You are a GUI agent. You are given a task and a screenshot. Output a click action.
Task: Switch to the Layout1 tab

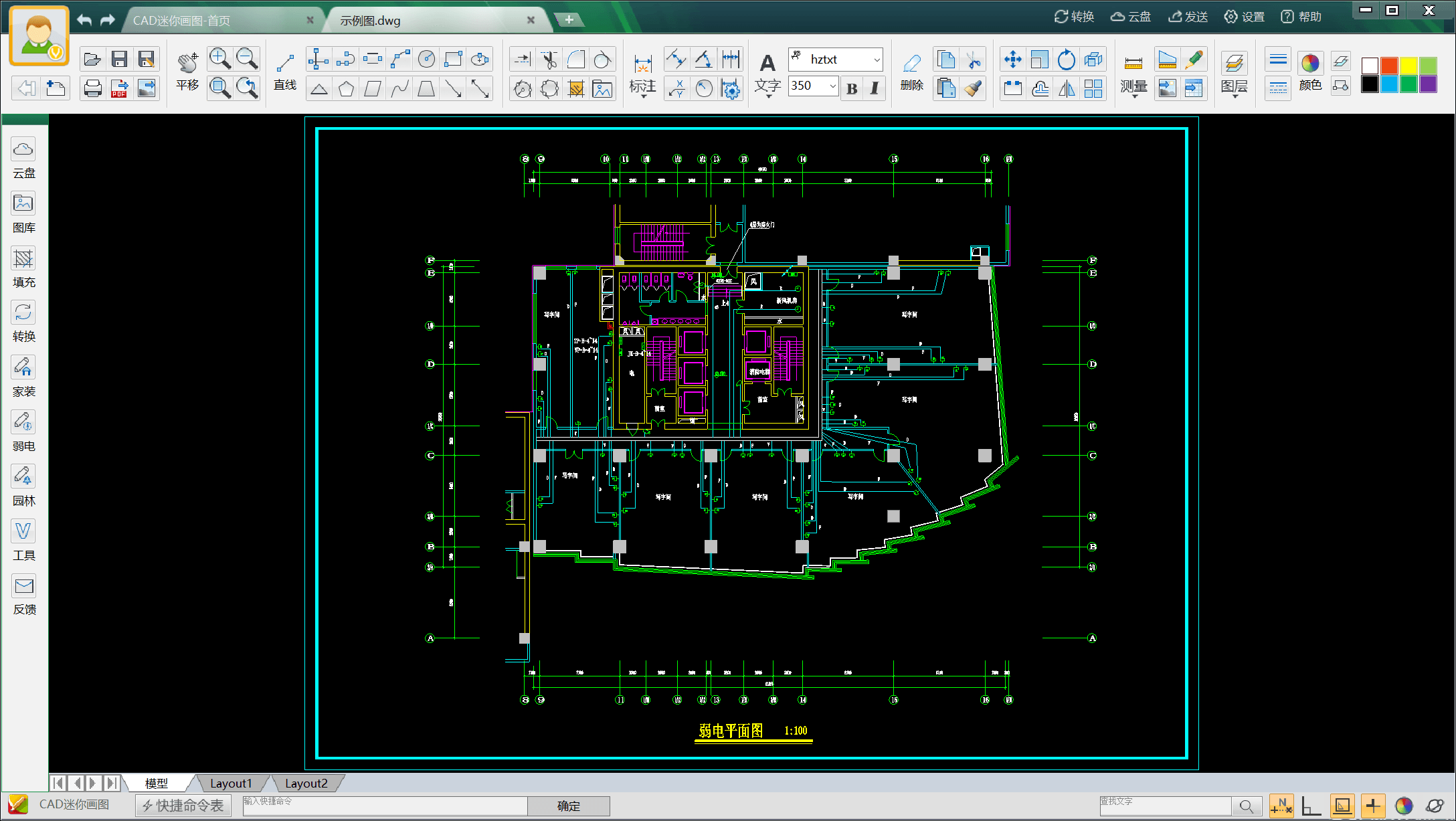click(x=231, y=783)
